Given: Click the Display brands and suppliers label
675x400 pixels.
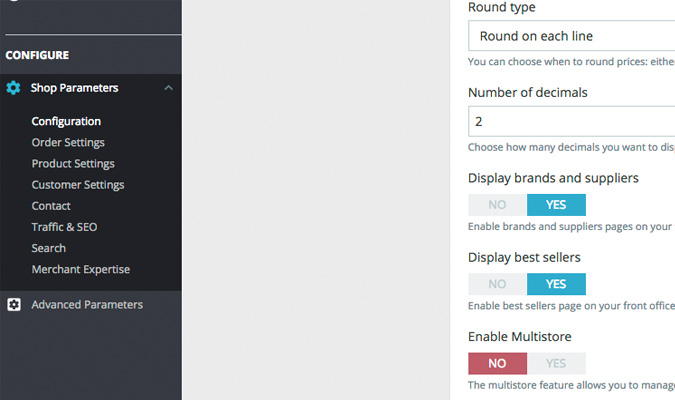Looking at the screenshot, I should [x=553, y=178].
